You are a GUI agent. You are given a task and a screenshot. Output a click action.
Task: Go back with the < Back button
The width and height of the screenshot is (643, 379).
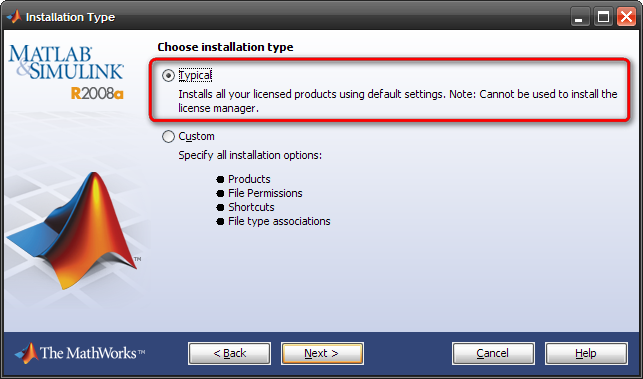click(x=230, y=353)
